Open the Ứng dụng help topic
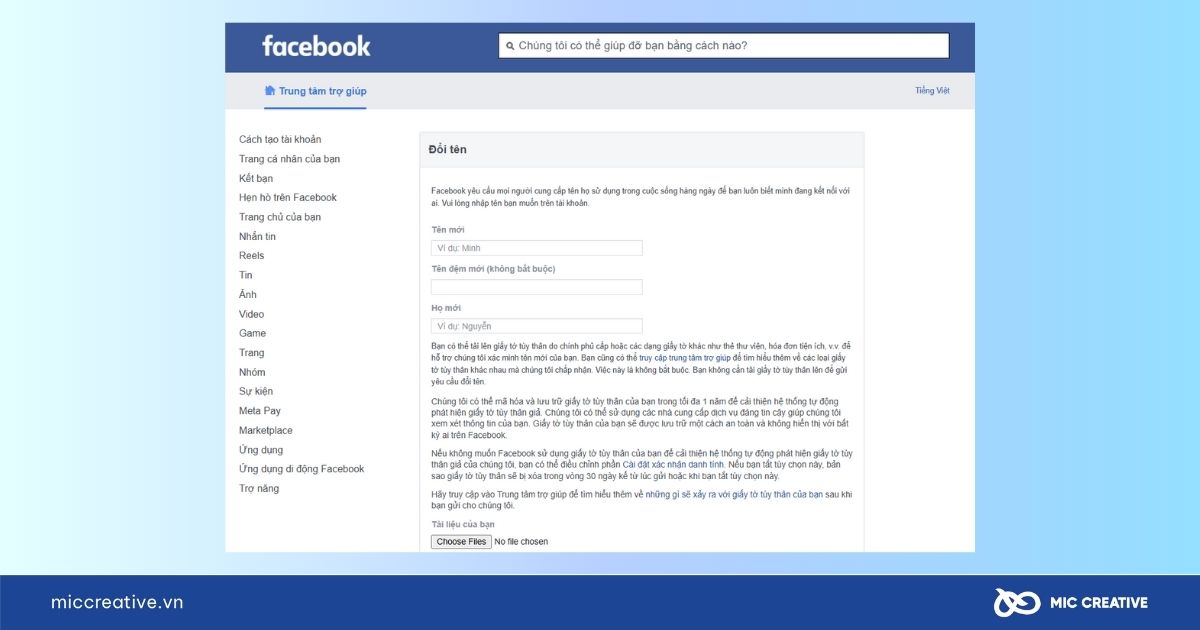 (x=261, y=449)
